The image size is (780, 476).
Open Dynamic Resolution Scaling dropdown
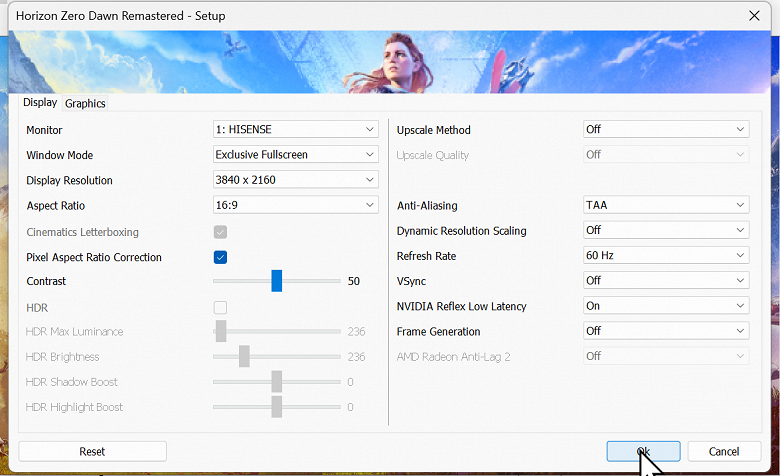tap(665, 231)
